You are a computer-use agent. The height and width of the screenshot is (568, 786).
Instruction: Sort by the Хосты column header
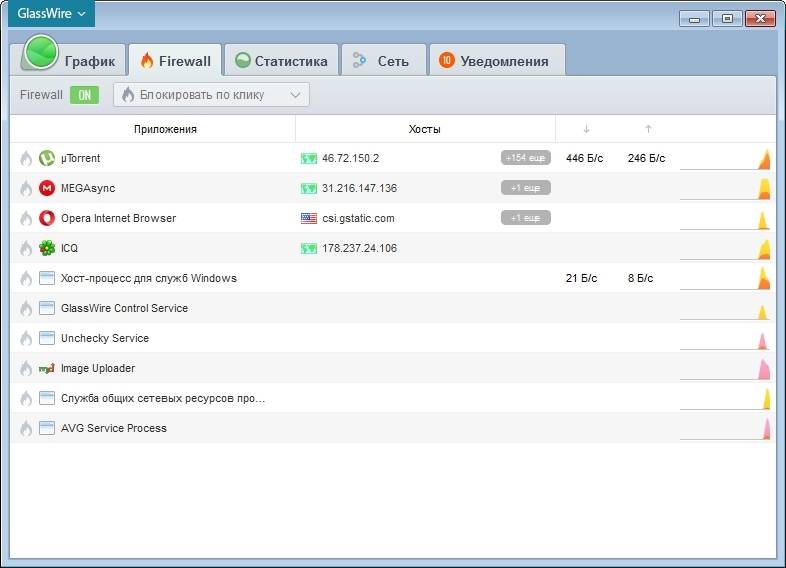click(x=424, y=129)
